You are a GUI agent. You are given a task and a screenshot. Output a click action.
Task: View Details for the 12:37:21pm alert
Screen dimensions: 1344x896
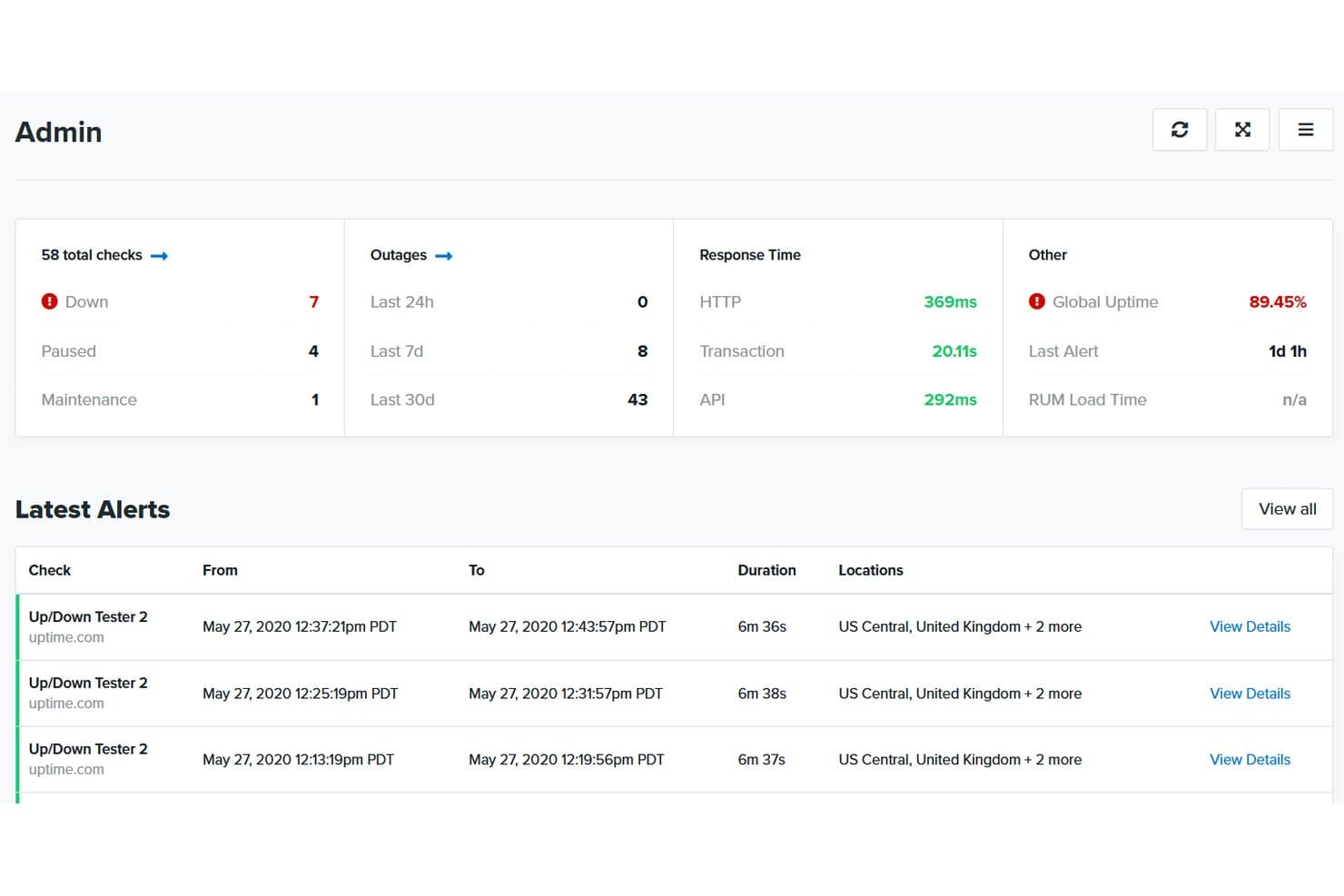point(1250,626)
